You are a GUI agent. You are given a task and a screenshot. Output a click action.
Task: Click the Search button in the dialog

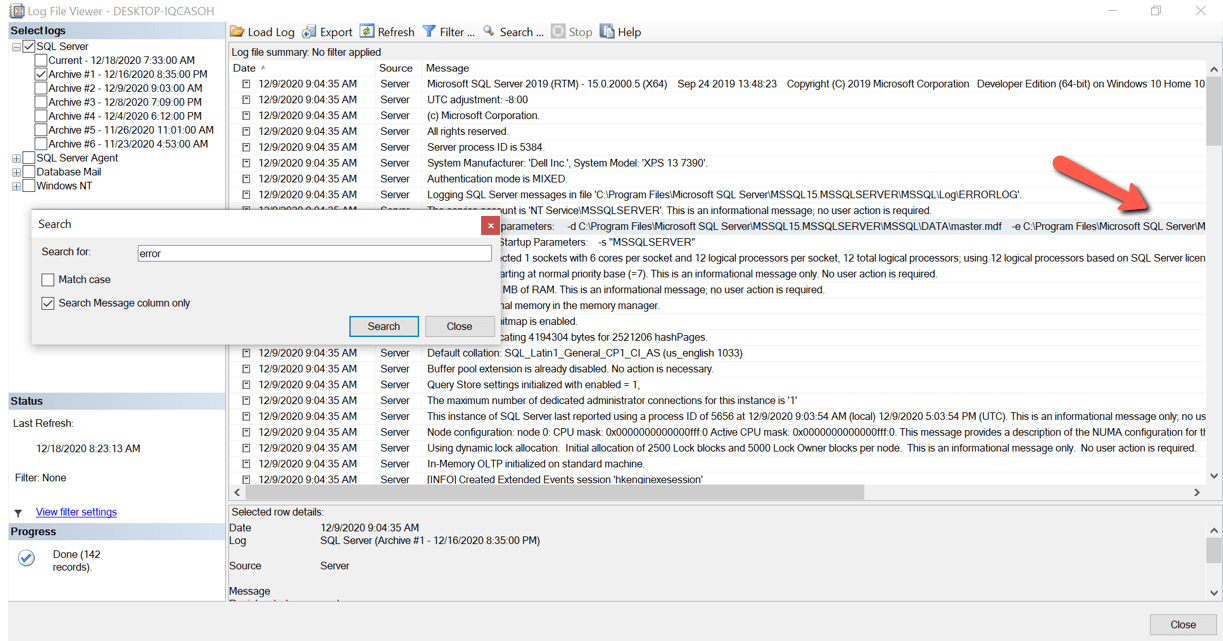pyautogui.click(x=384, y=326)
